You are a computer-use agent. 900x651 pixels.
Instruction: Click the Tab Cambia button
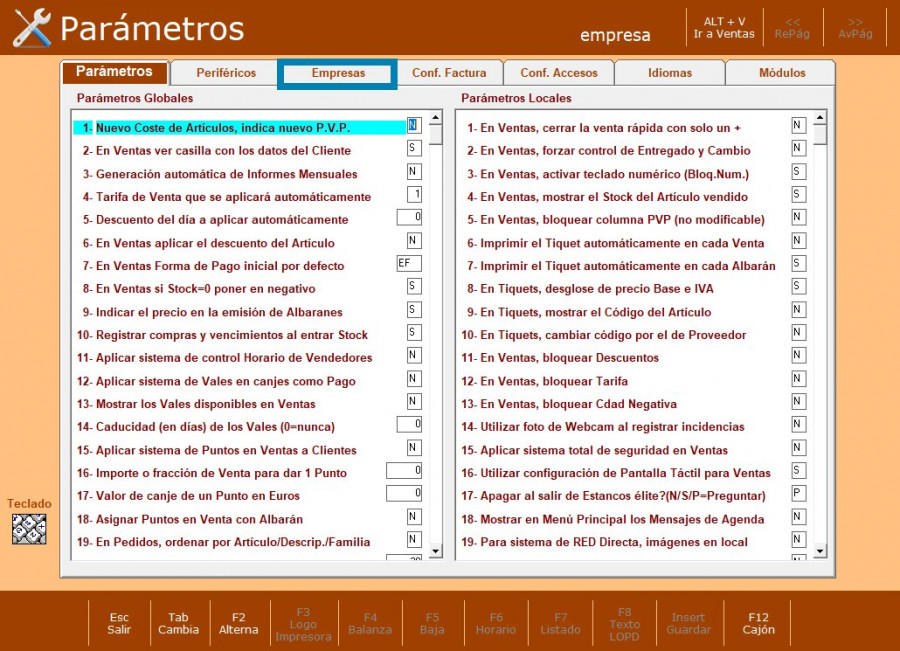tap(179, 623)
